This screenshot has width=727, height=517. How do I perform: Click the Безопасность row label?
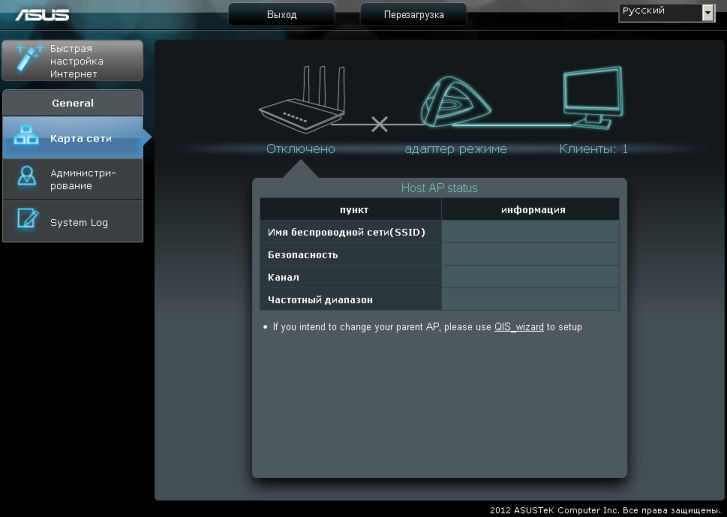point(303,255)
